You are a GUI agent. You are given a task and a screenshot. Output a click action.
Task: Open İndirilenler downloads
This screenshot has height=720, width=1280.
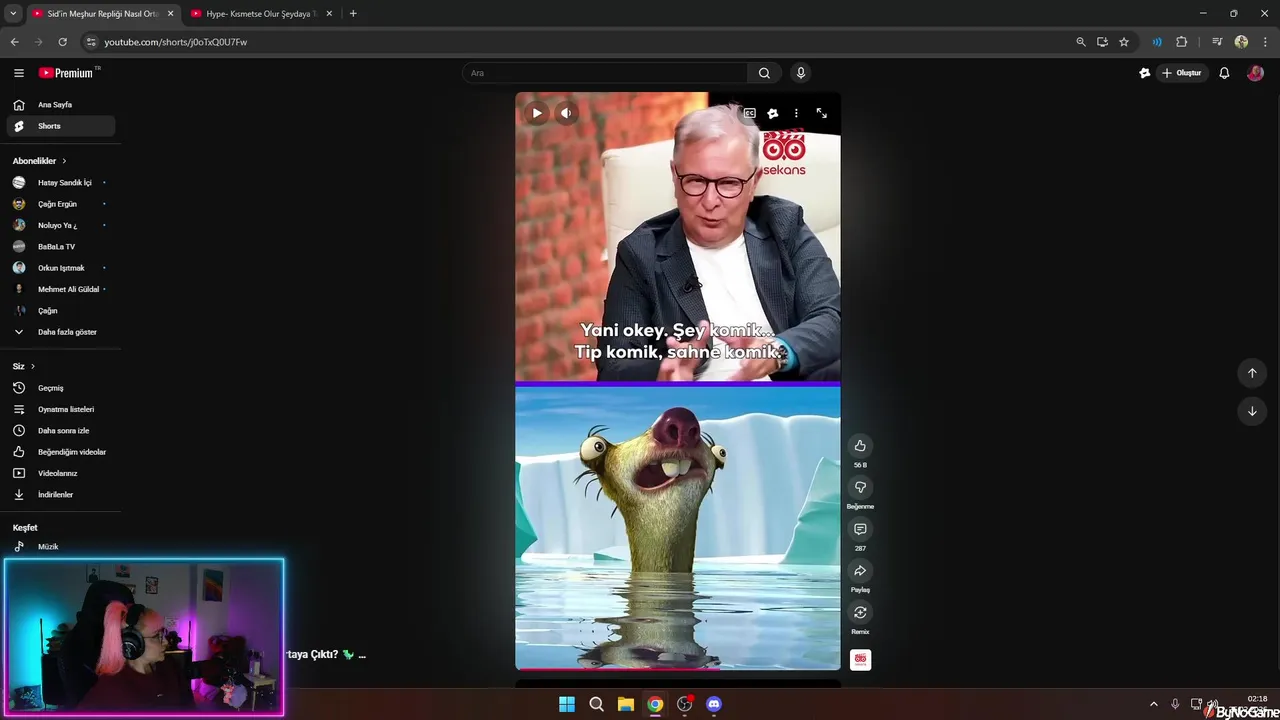(61, 495)
